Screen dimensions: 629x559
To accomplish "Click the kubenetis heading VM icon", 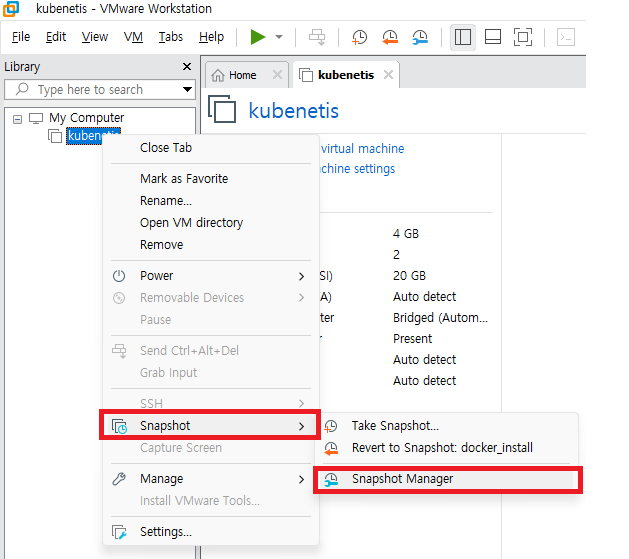I will pyautogui.click(x=222, y=109).
